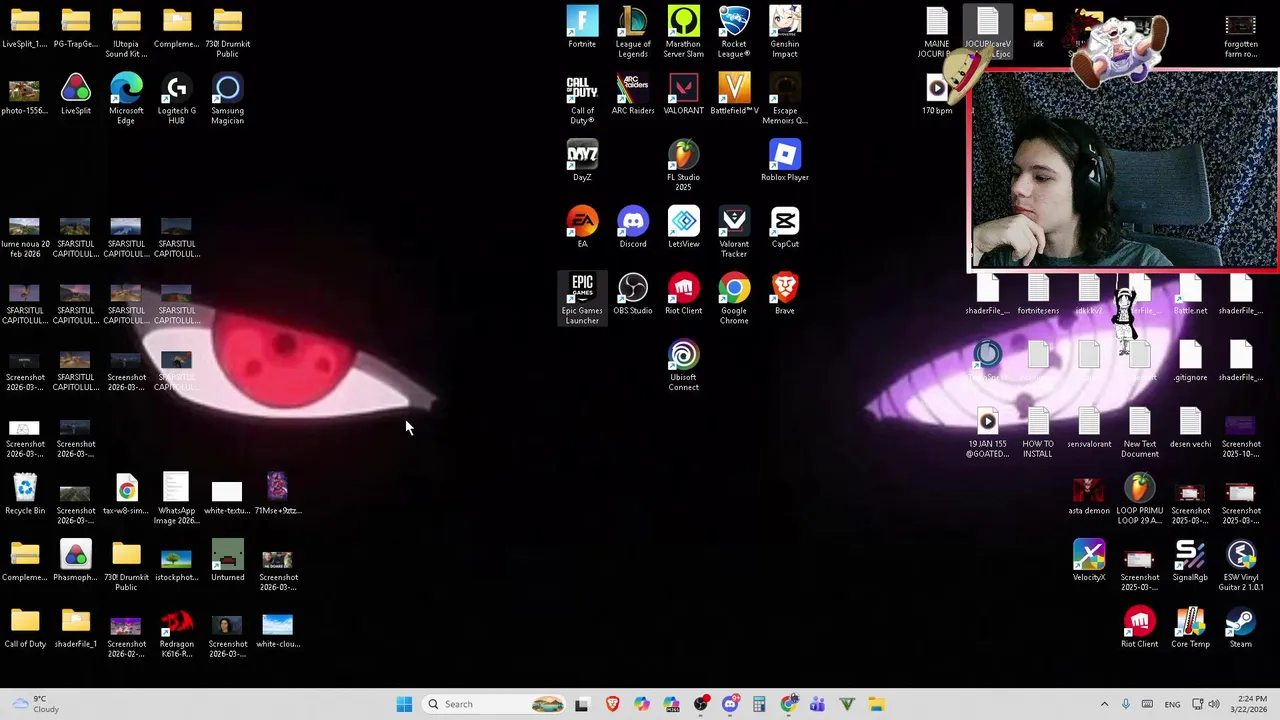Screen dimensions: 1280x720
Task: Open Google Chrome desktop shortcut
Action: point(734,298)
